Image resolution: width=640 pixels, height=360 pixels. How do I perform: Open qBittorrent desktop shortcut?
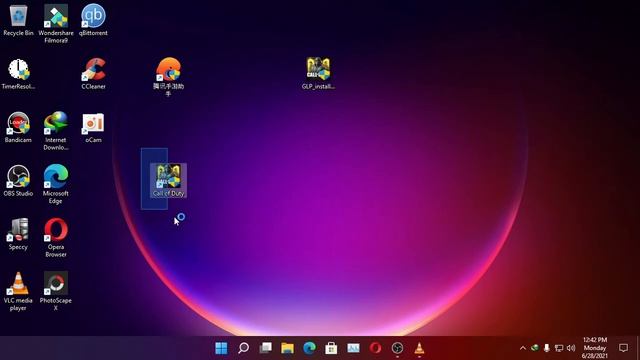tap(93, 20)
